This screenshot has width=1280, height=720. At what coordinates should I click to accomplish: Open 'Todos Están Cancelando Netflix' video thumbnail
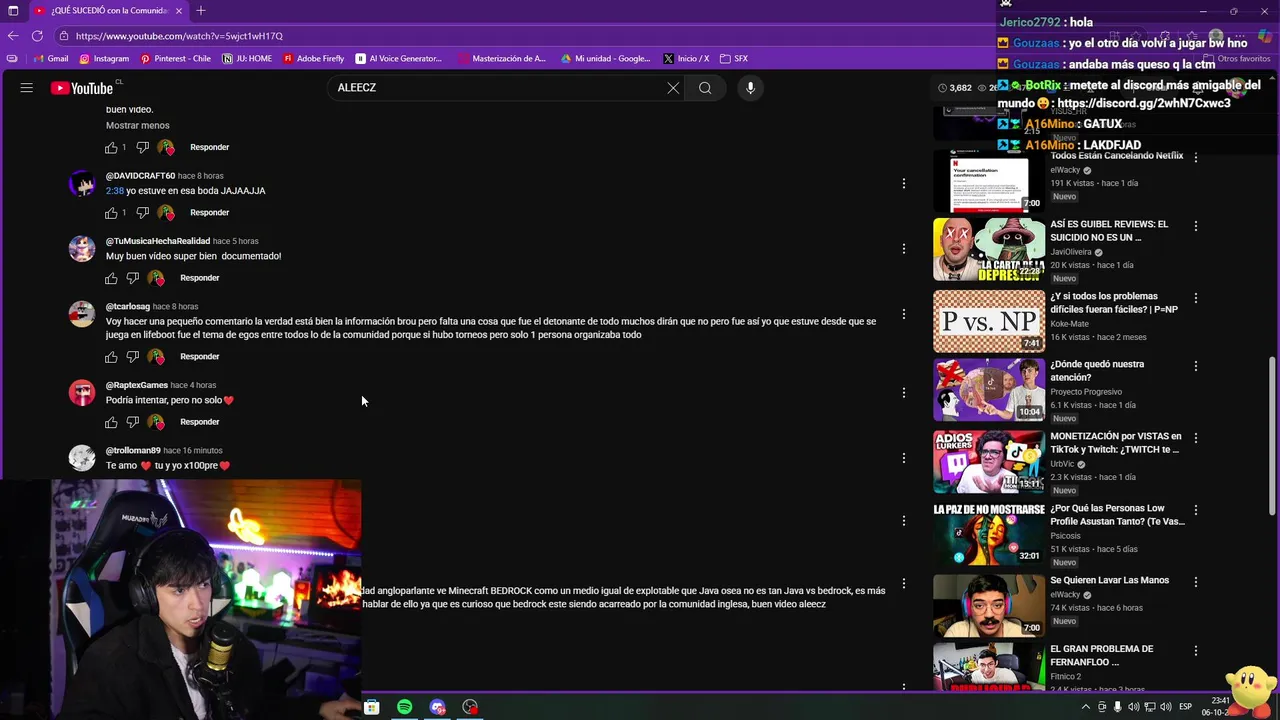989,181
